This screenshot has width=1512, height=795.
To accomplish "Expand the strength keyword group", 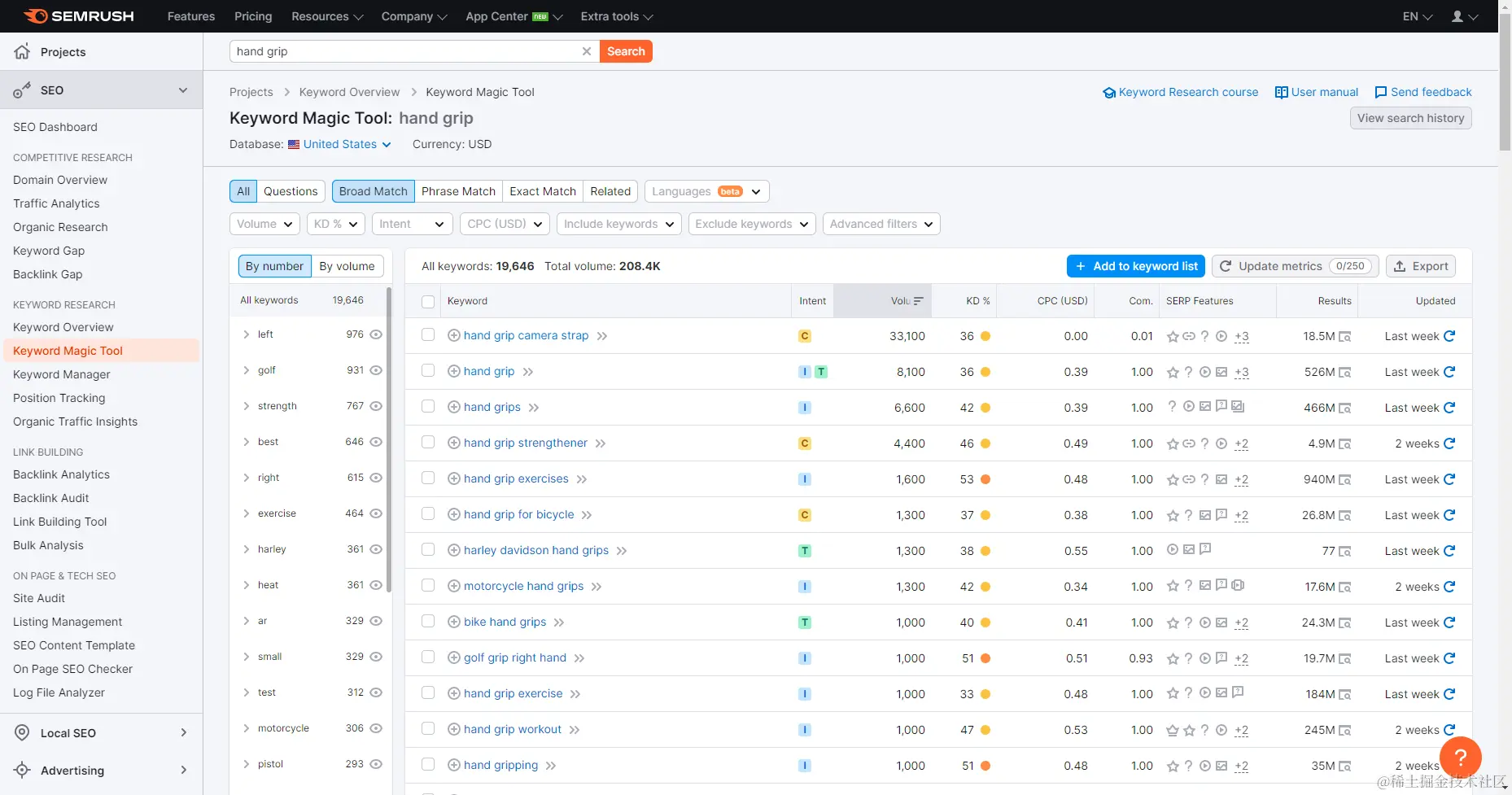I will (x=247, y=405).
